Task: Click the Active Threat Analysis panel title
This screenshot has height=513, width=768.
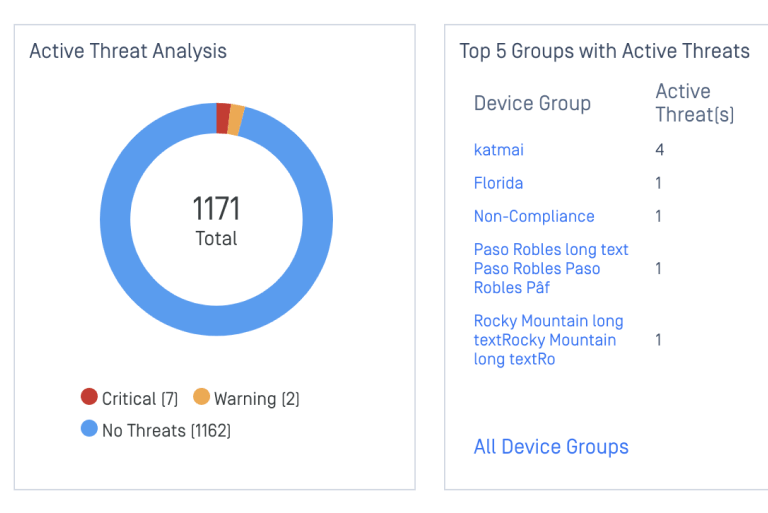Action: [128, 51]
